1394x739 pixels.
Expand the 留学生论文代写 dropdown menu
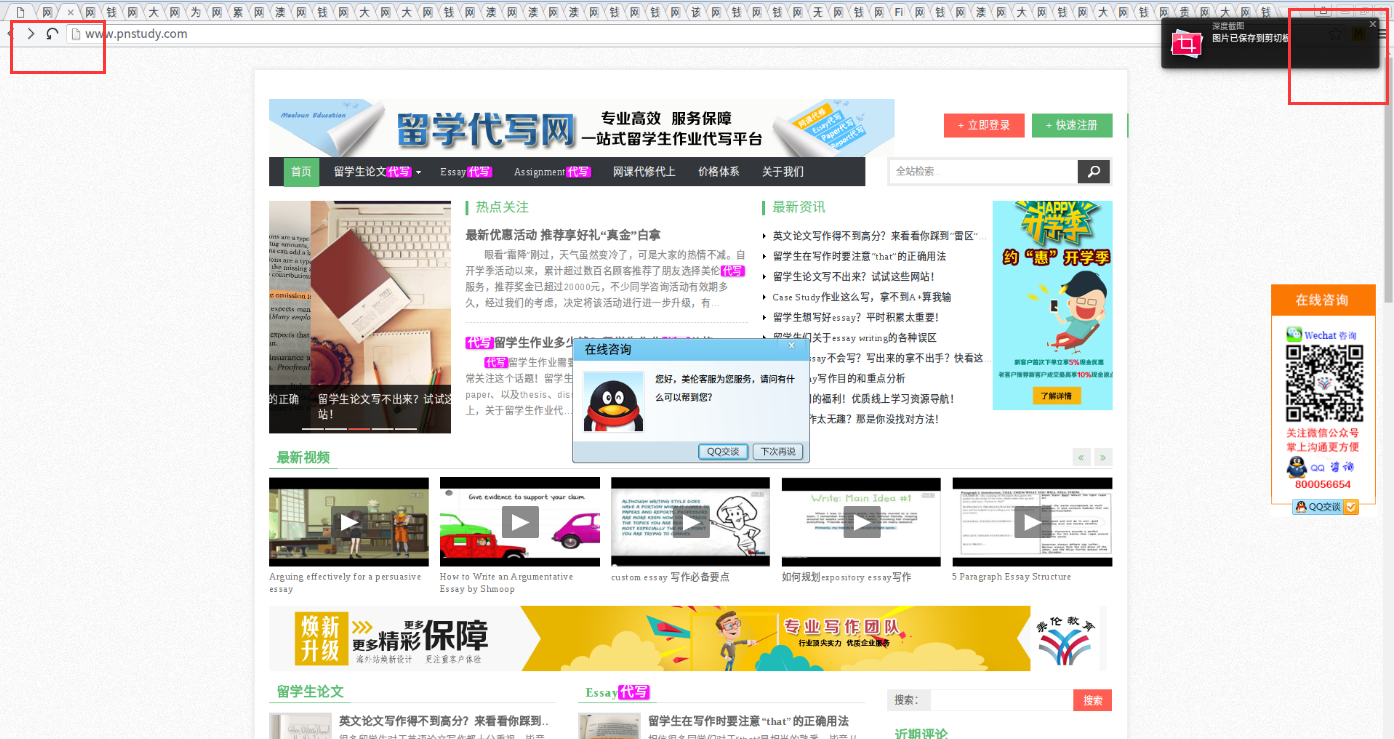coord(377,172)
